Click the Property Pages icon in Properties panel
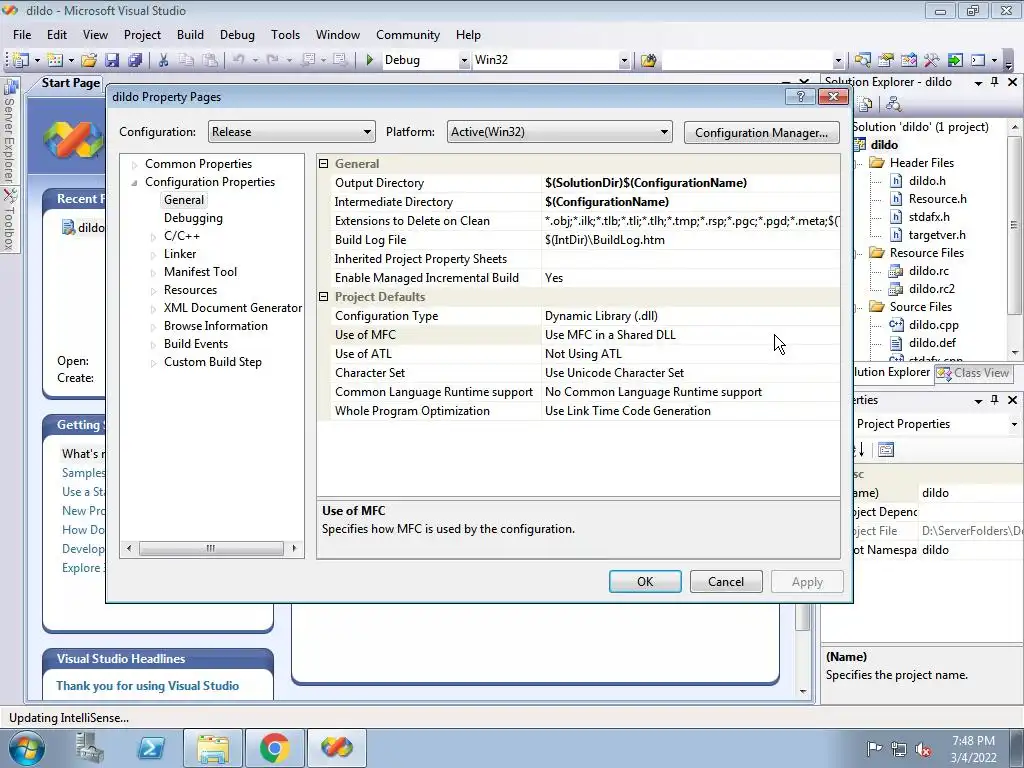Screen dimensions: 1024x768 click(886, 449)
